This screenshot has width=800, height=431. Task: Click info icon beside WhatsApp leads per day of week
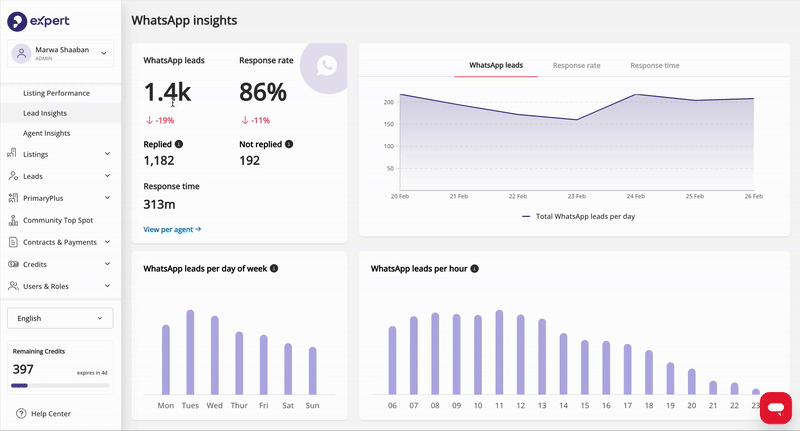click(274, 268)
